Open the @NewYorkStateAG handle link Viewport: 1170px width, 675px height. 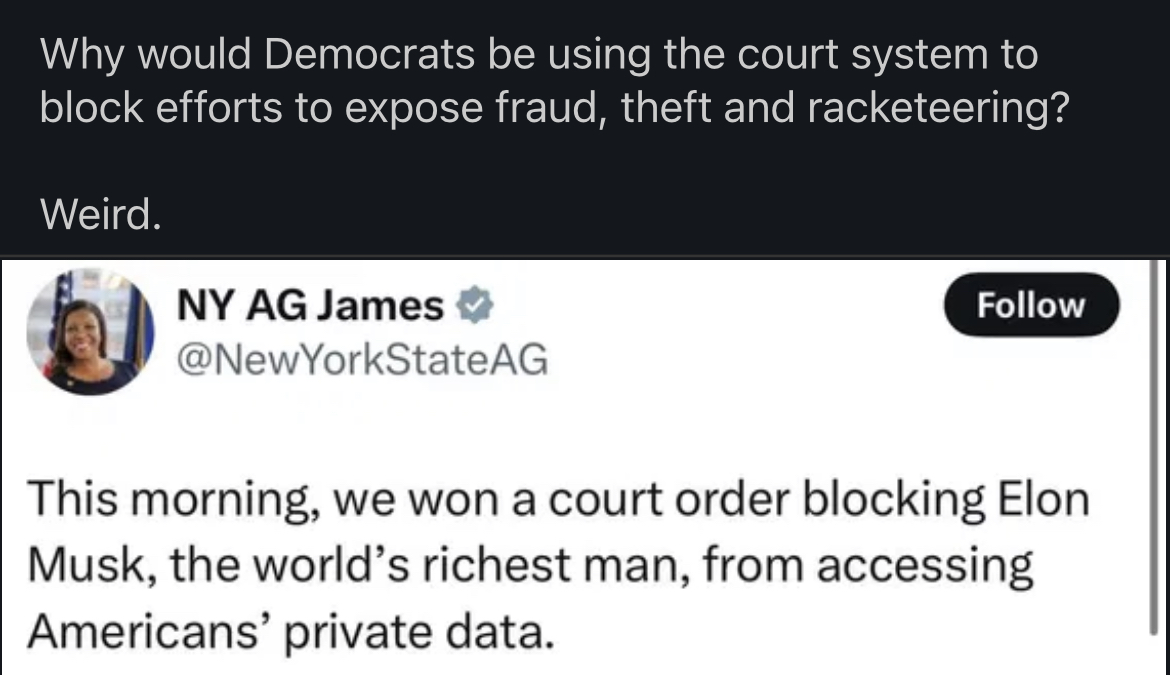pos(362,359)
